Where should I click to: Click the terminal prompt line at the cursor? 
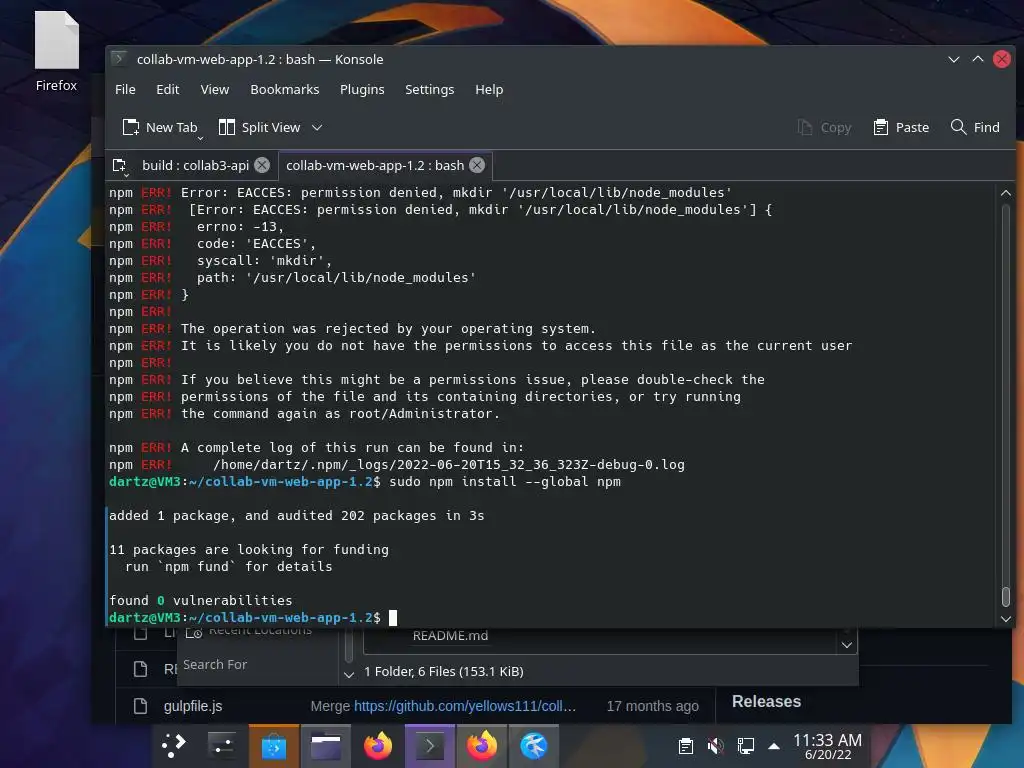[253, 617]
